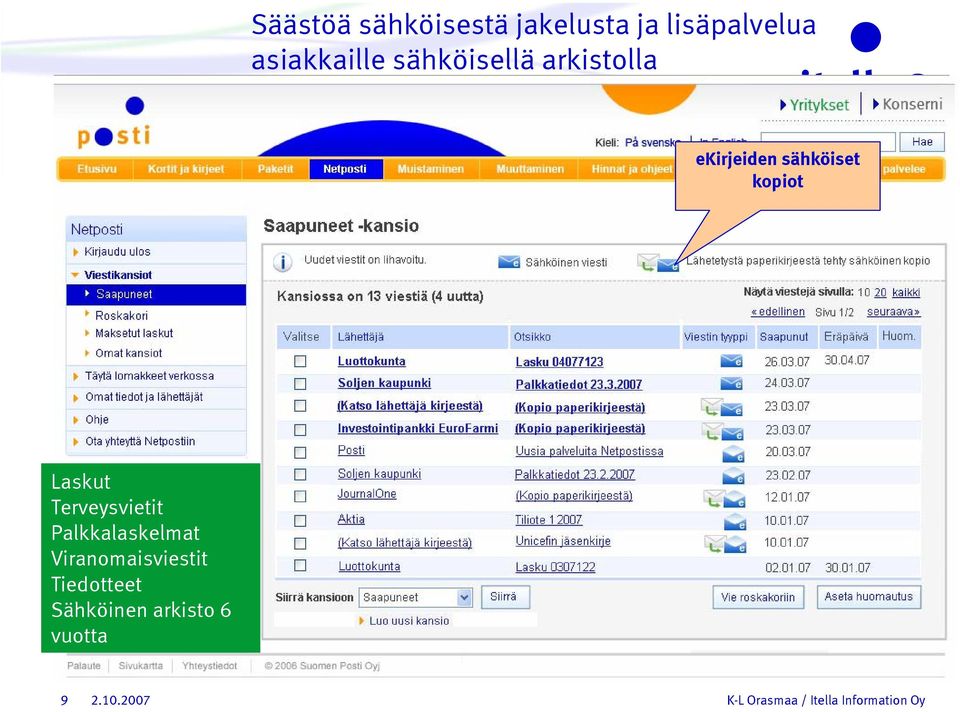The width and height of the screenshot is (960, 712).
Task: Click the Hae search button
Action: tap(922, 142)
